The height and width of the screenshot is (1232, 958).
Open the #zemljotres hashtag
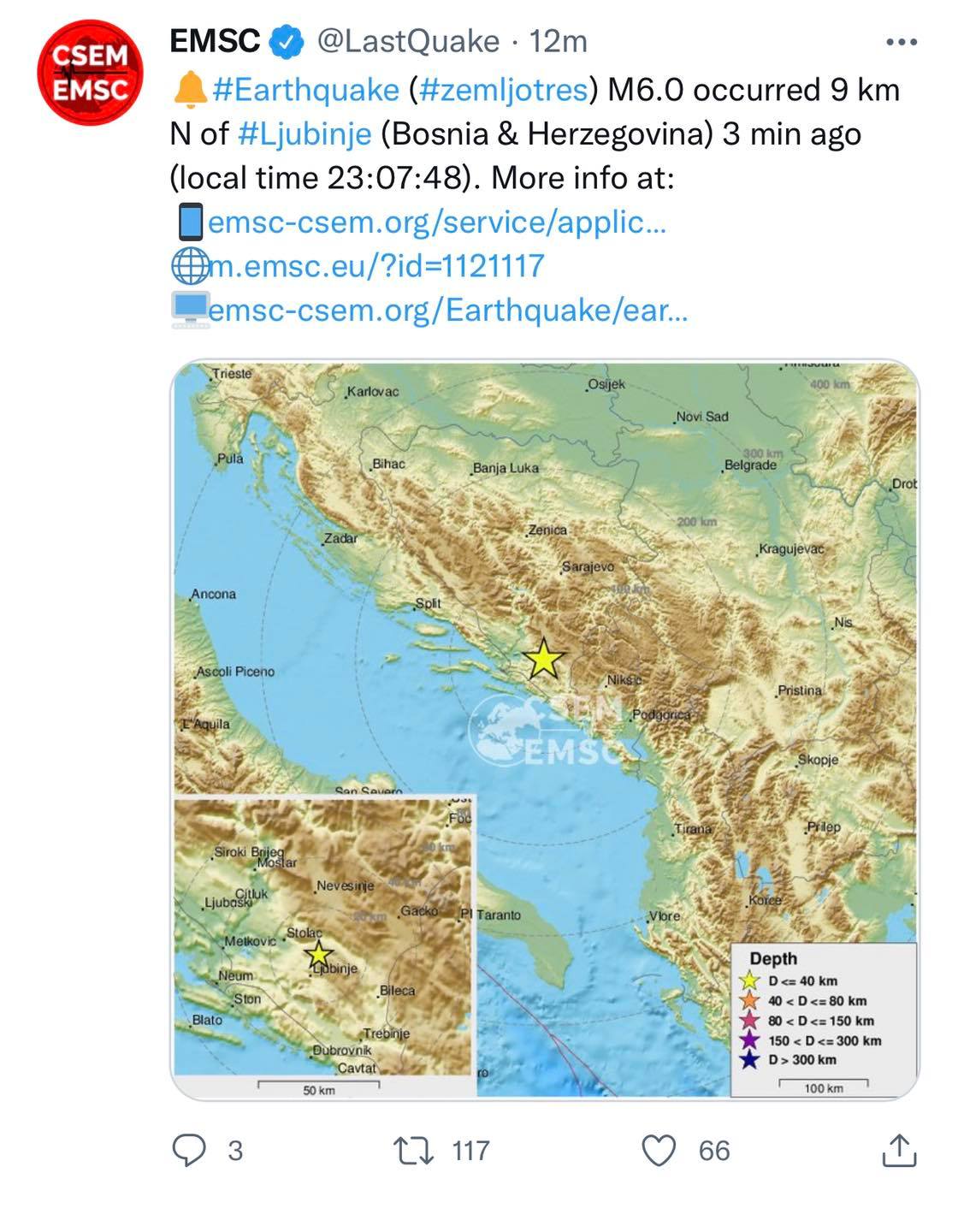coord(504,89)
